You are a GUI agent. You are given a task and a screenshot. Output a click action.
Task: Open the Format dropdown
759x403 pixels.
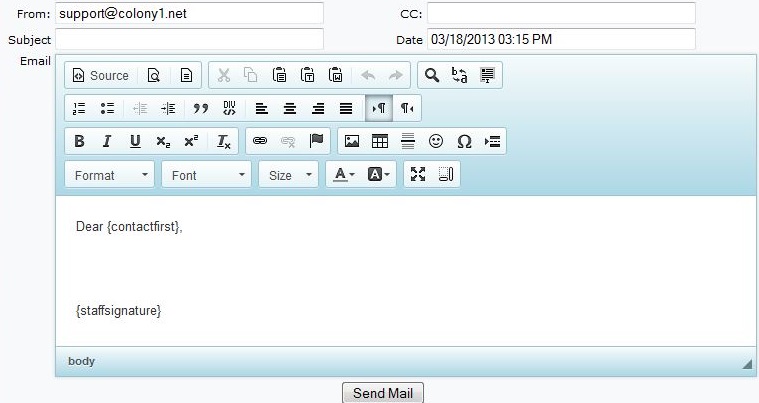click(x=110, y=175)
